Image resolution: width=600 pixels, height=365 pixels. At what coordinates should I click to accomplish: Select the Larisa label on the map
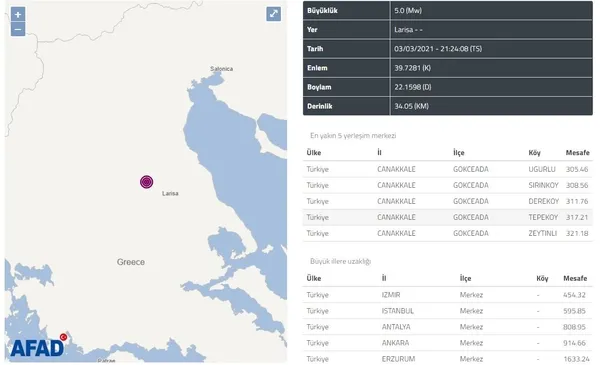pos(170,194)
